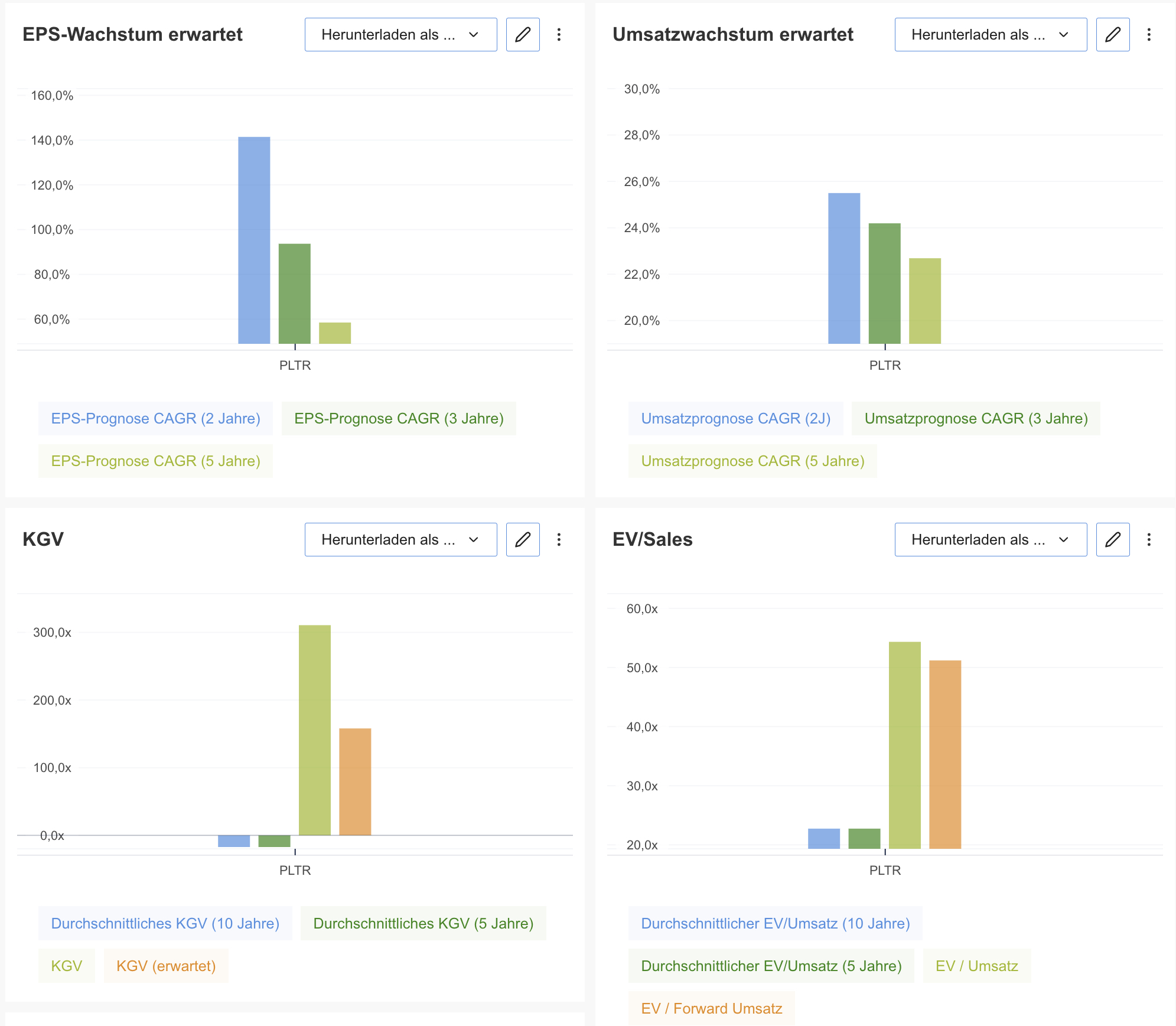The height and width of the screenshot is (1026, 1176).
Task: Toggle Umsatzprognose CAGR (3 Jahre) legend item
Action: [x=976, y=418]
